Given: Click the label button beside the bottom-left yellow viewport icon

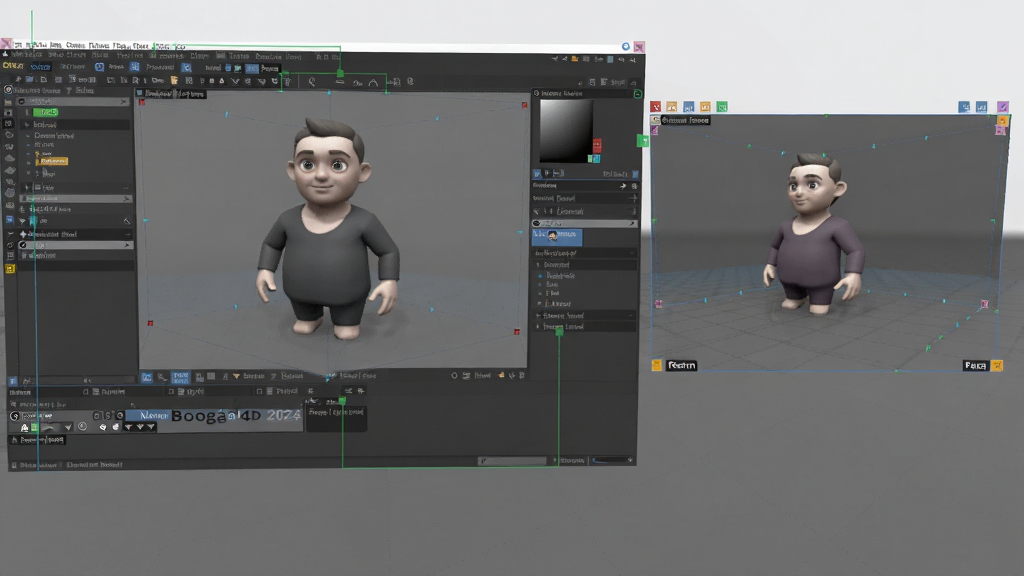Looking at the screenshot, I should (x=681, y=366).
